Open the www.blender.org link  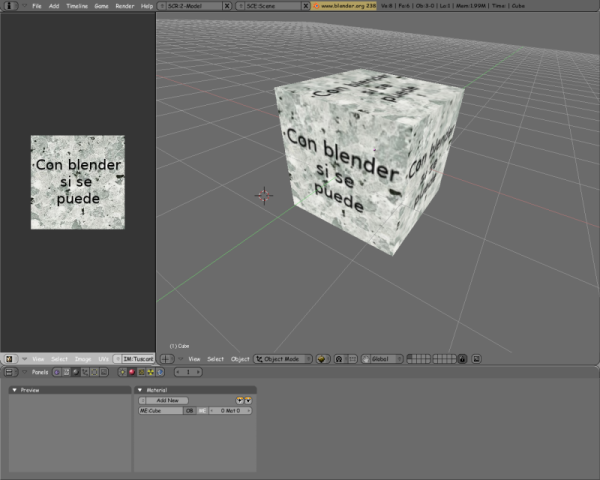(x=344, y=6)
